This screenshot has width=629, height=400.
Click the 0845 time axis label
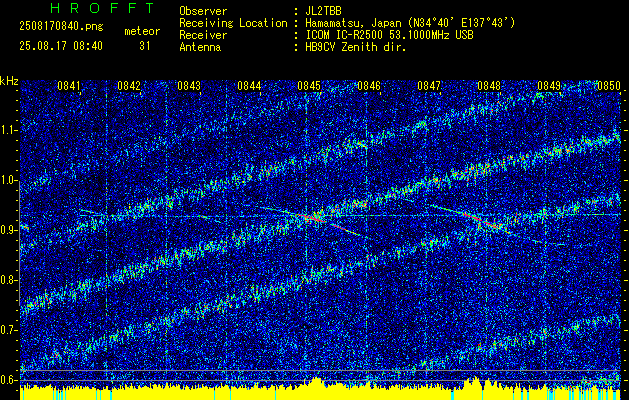click(309, 86)
